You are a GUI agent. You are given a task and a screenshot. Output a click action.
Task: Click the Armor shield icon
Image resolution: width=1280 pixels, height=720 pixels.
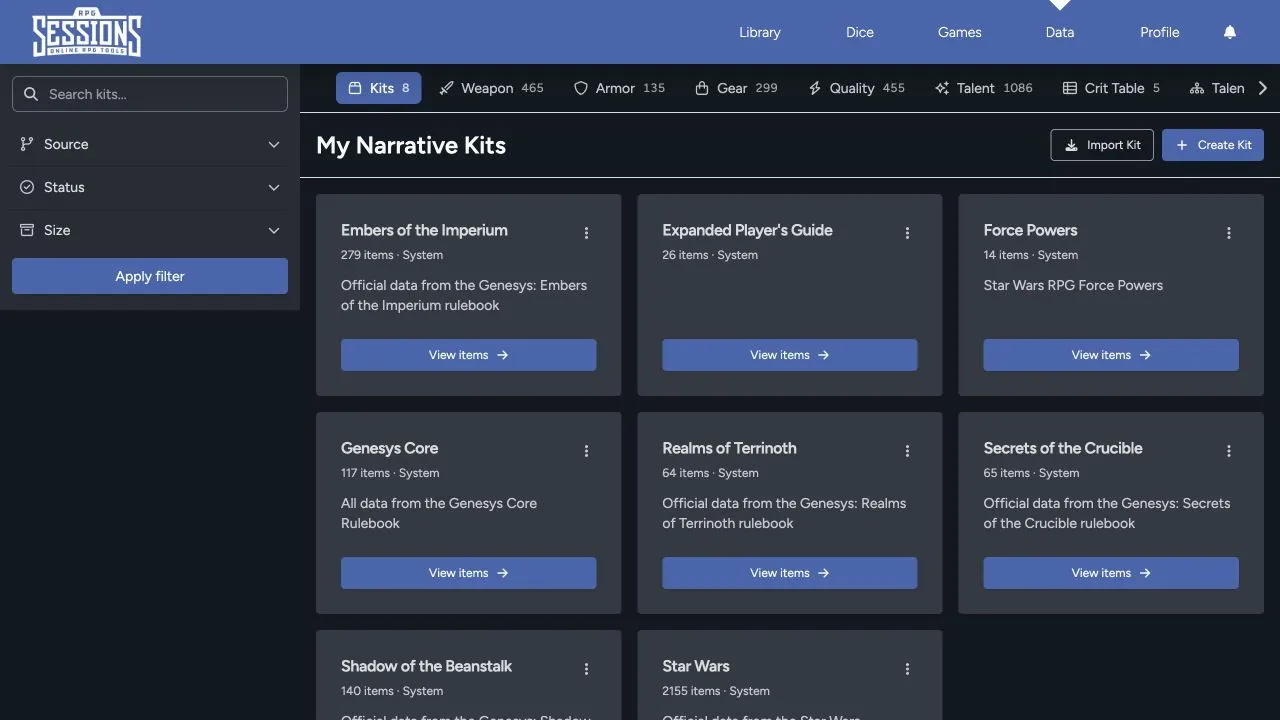pyautogui.click(x=581, y=88)
